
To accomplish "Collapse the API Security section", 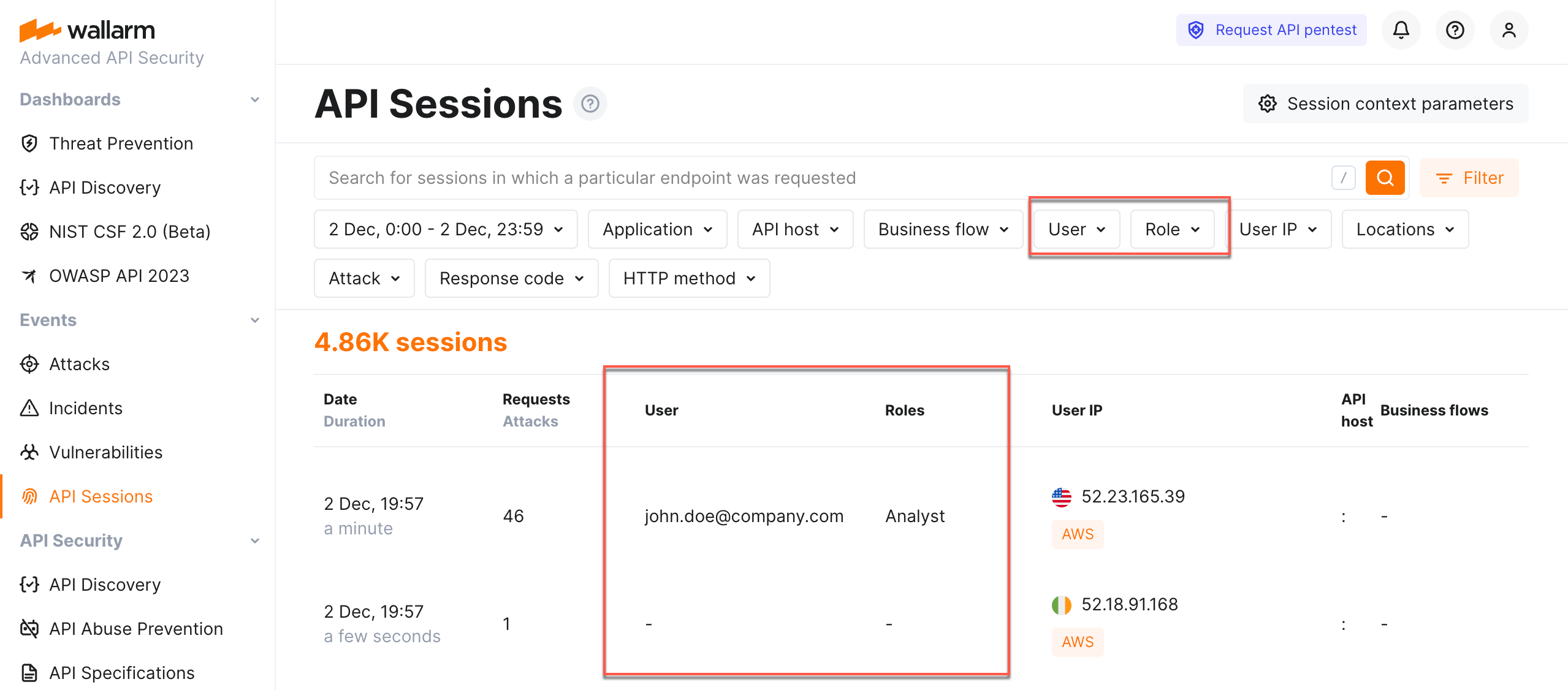I will click(x=255, y=540).
